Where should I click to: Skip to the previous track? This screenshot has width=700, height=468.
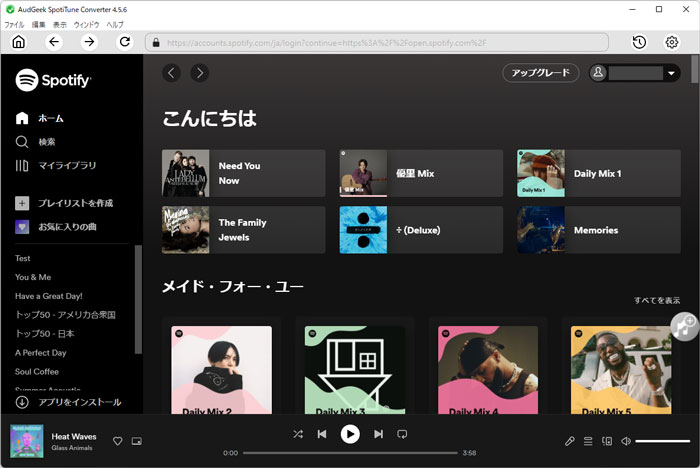point(322,434)
